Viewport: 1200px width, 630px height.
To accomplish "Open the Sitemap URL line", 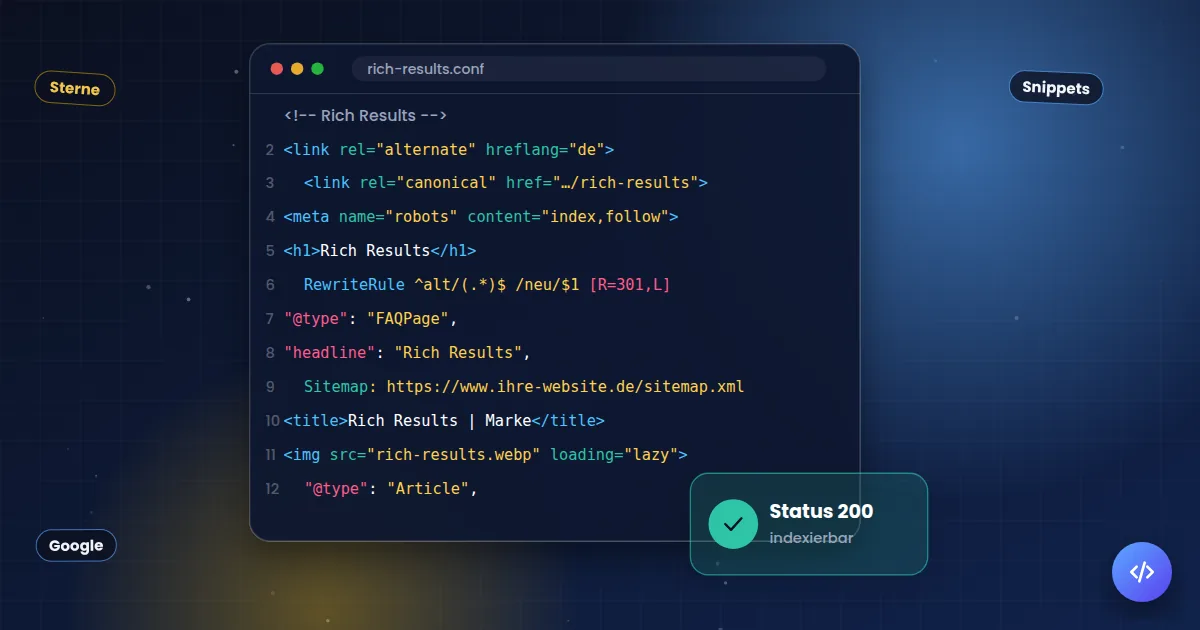I will (x=524, y=387).
